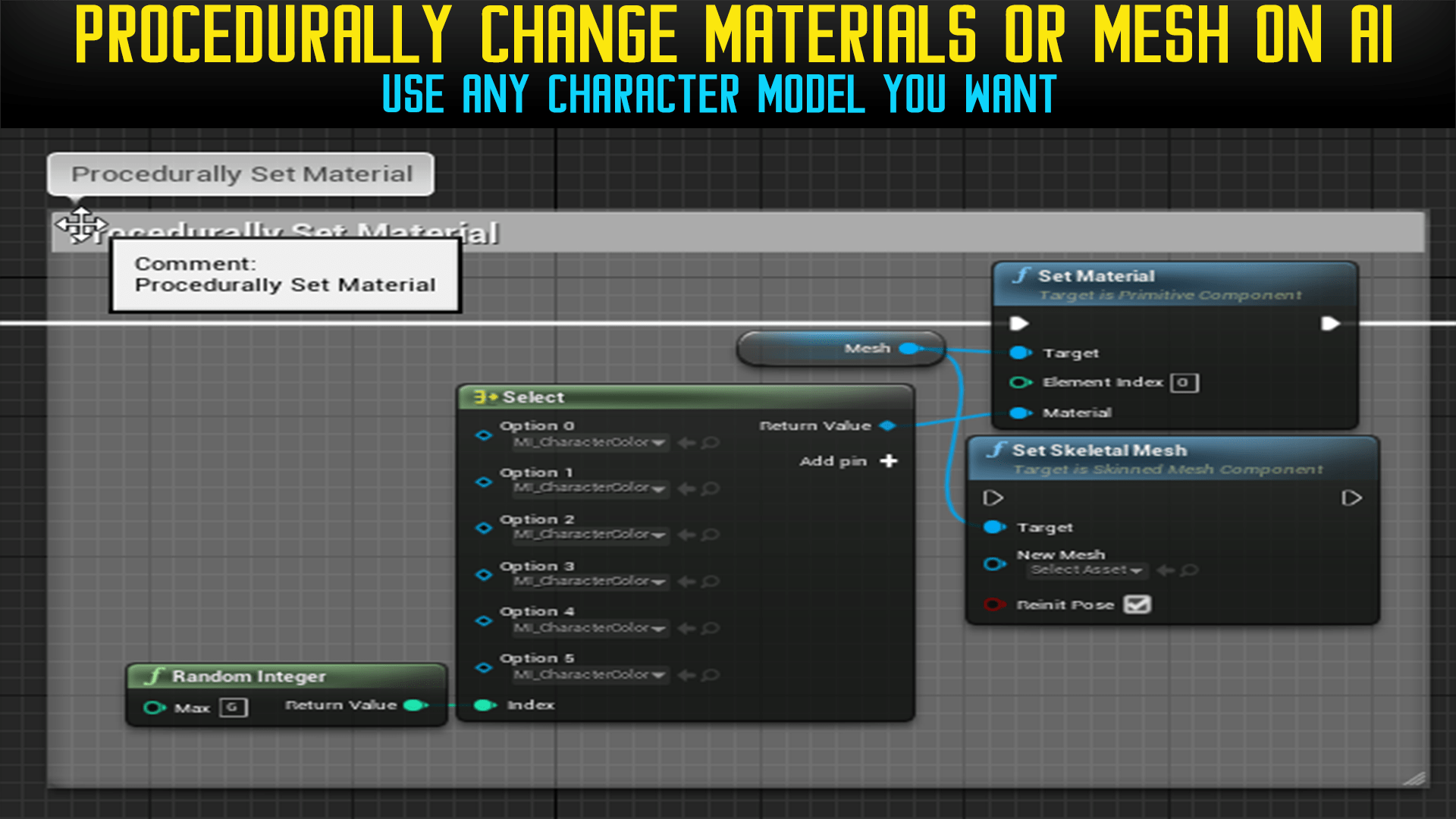Click Select node Return Value pin
Screen dimensions: 1456x819
point(888,425)
